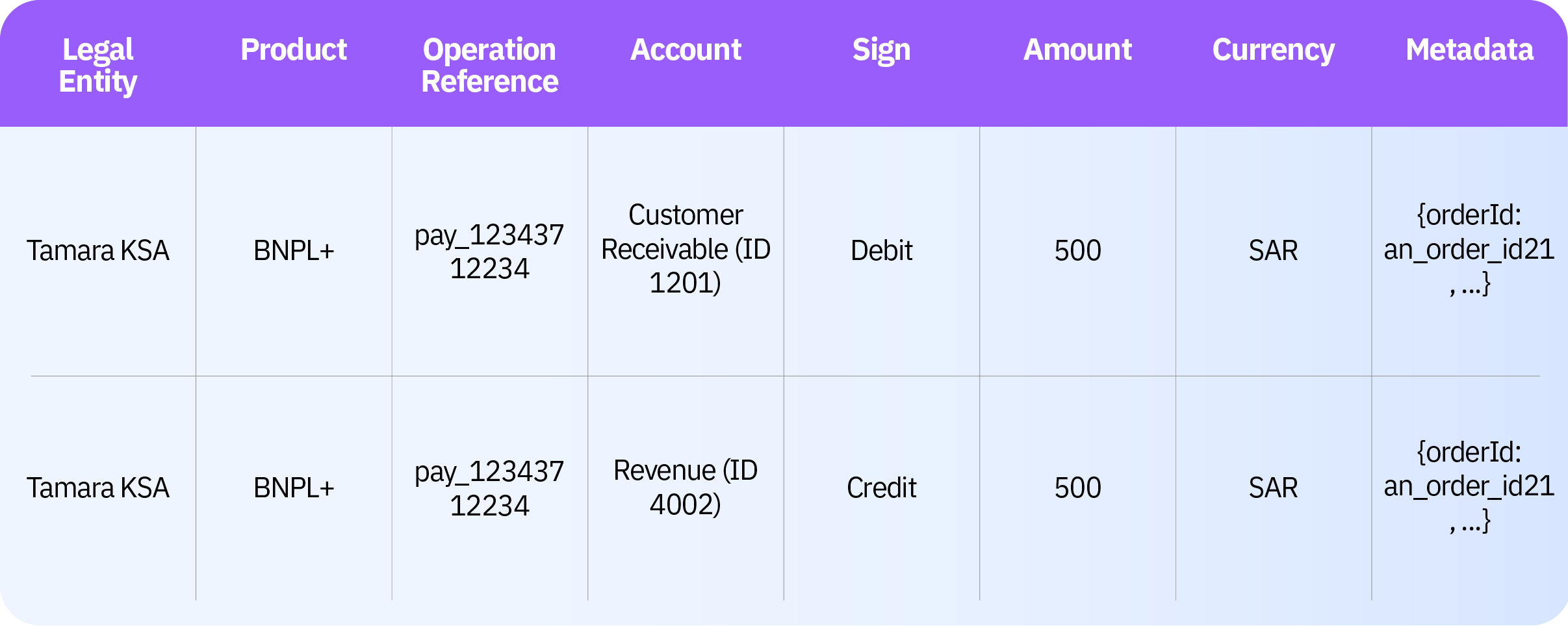Screen dimensions: 1568x626
Task: Click the Operation Reference column header
Action: coord(489,66)
